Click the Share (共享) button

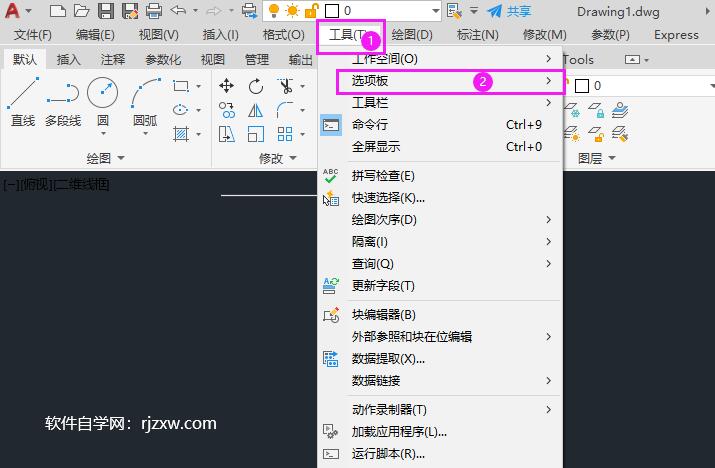(x=509, y=10)
